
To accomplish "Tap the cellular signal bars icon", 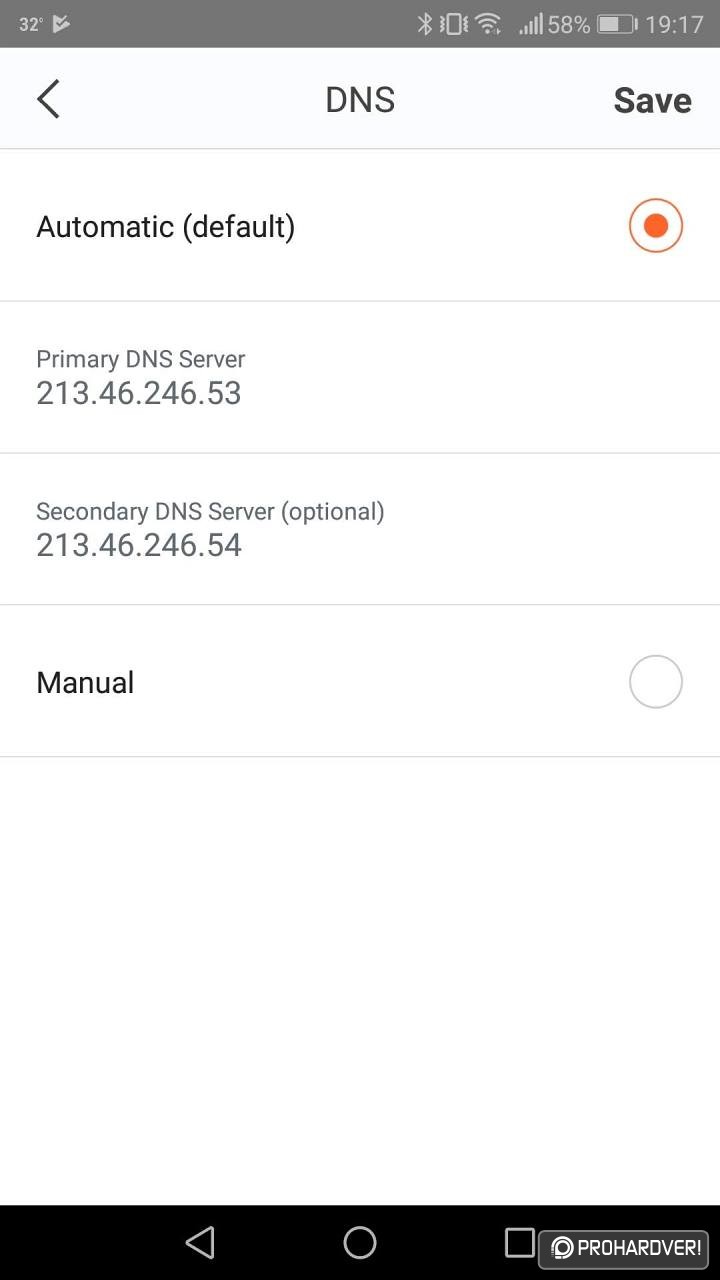I will click(x=530, y=24).
